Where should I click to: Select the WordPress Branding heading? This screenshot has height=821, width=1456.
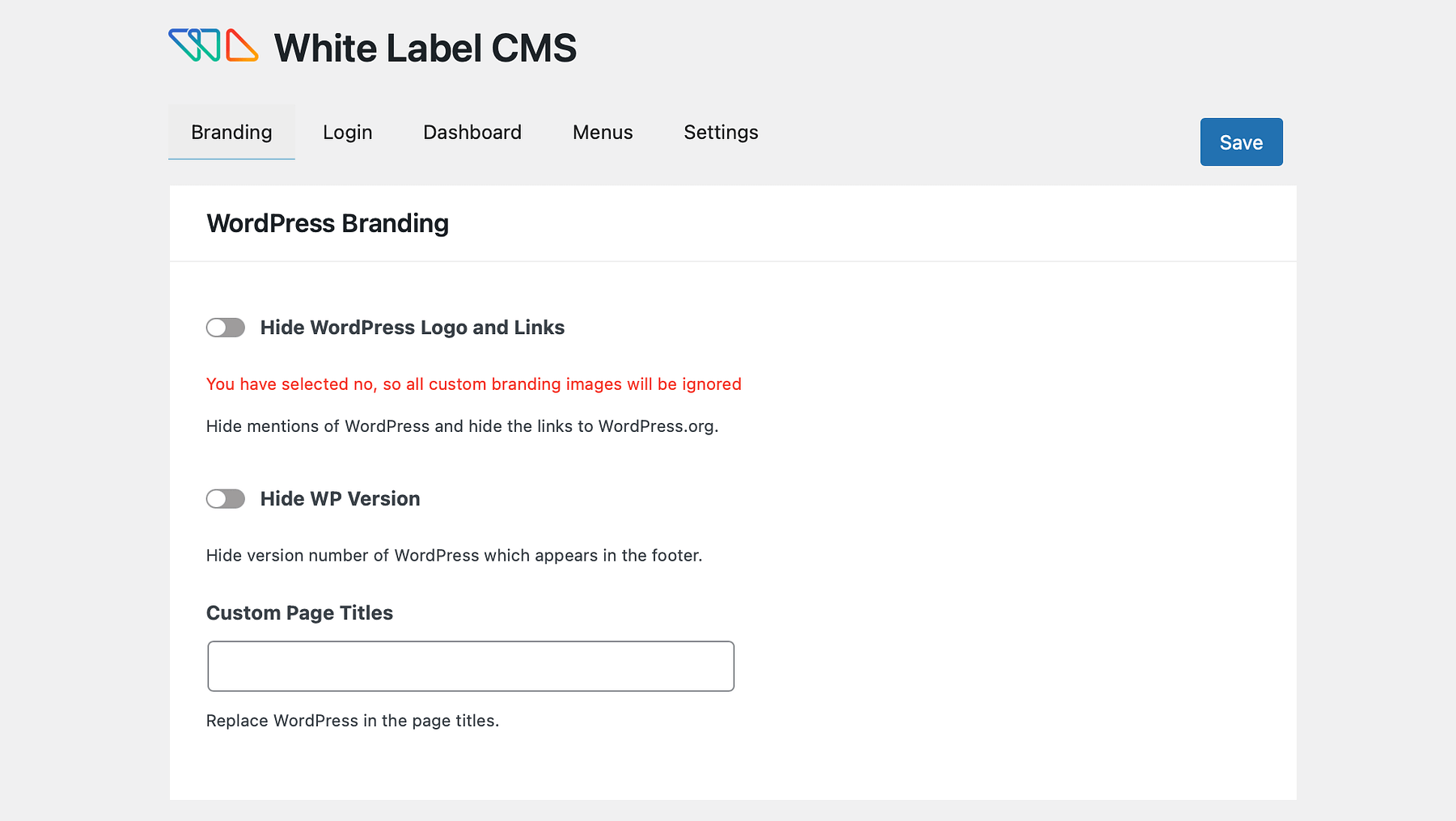click(x=328, y=223)
